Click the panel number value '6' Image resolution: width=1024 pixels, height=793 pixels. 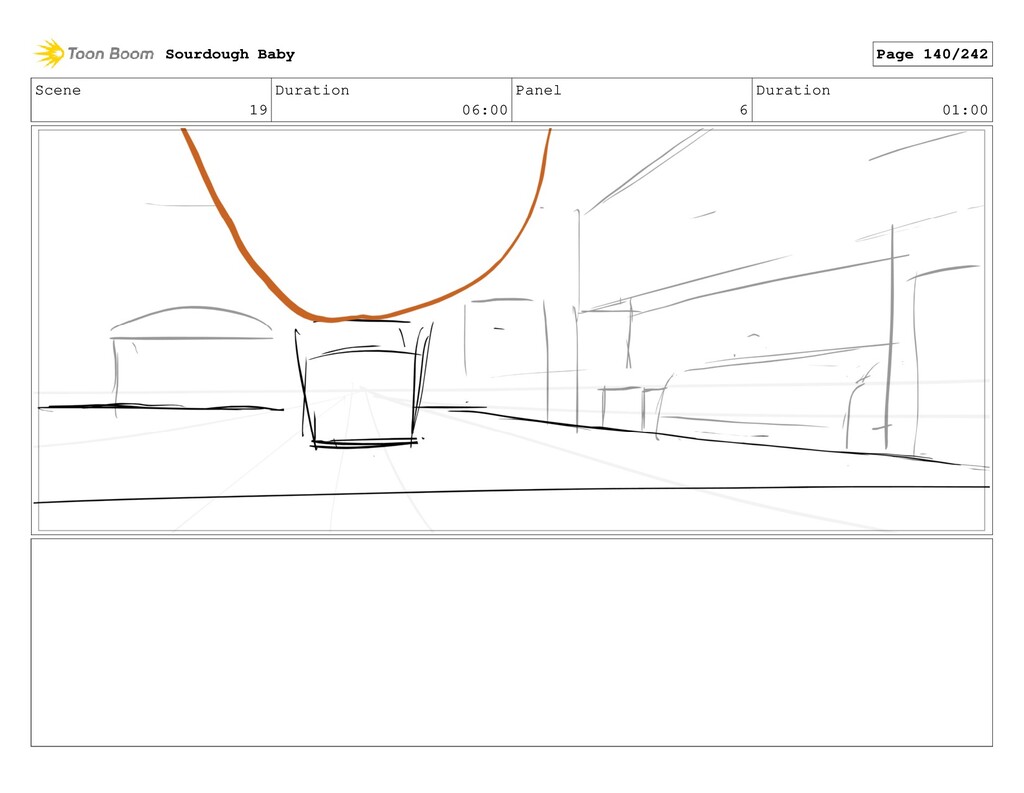click(743, 110)
